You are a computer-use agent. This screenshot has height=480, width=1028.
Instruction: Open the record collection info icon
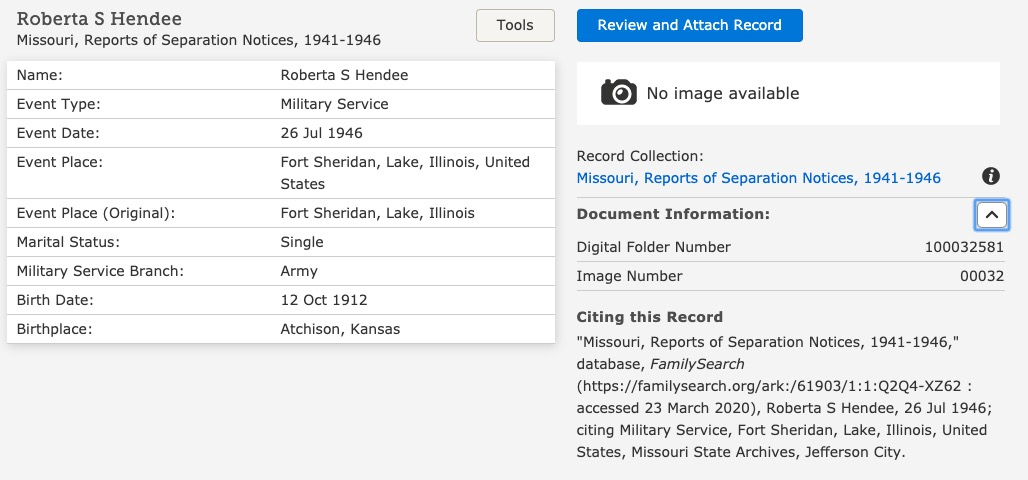click(991, 176)
